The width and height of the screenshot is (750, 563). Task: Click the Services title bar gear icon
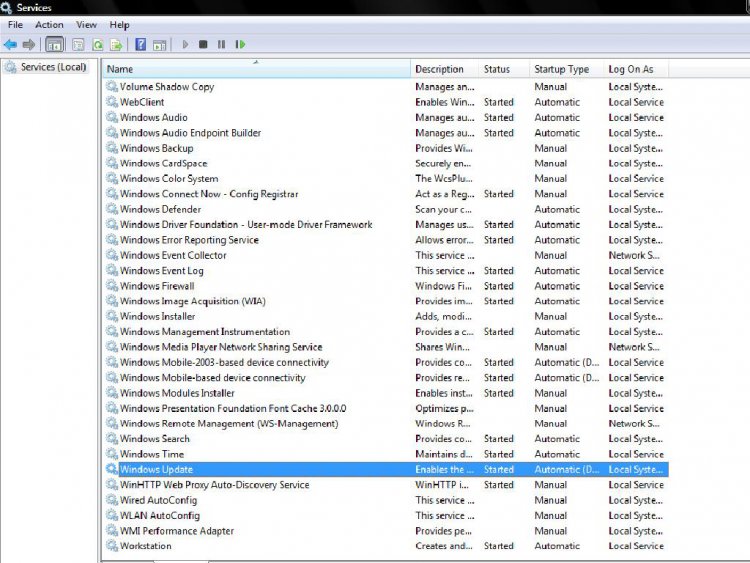pos(6,7)
